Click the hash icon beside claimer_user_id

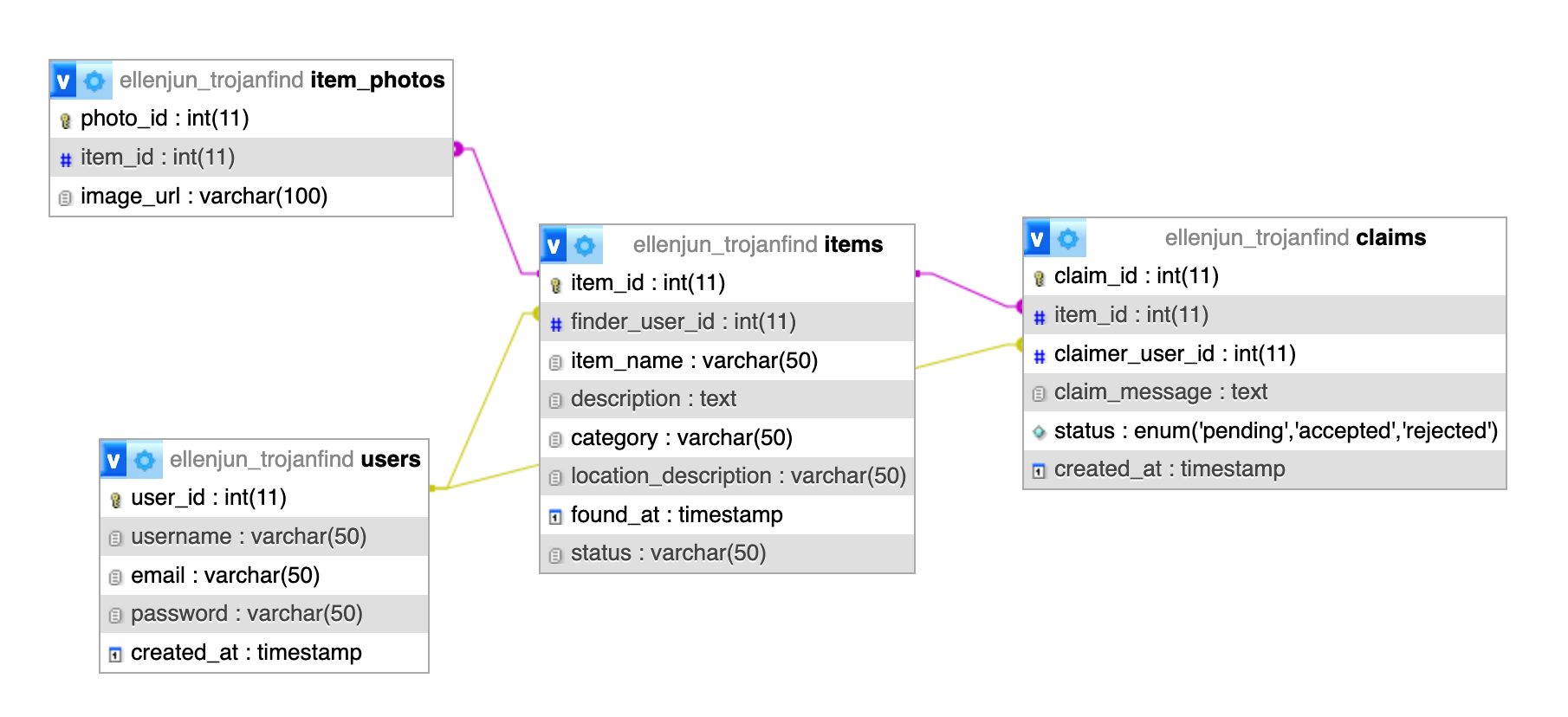coord(1039,355)
